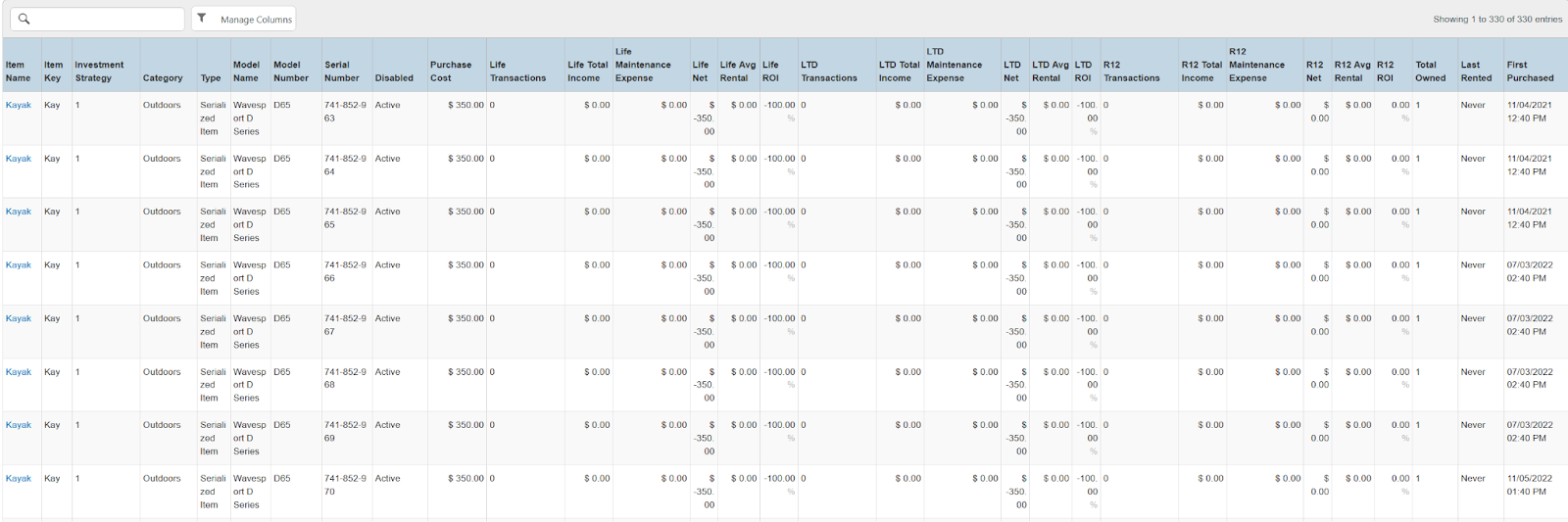
Task: Sort by Item Name column header
Action: (x=19, y=71)
